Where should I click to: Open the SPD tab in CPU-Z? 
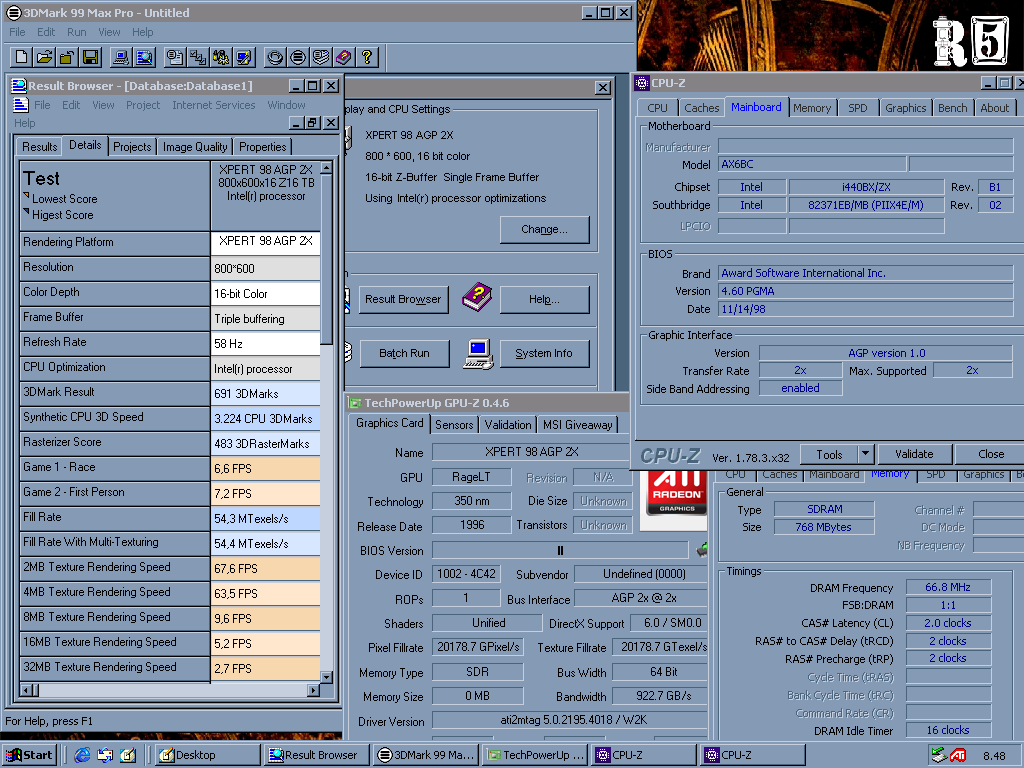click(857, 108)
